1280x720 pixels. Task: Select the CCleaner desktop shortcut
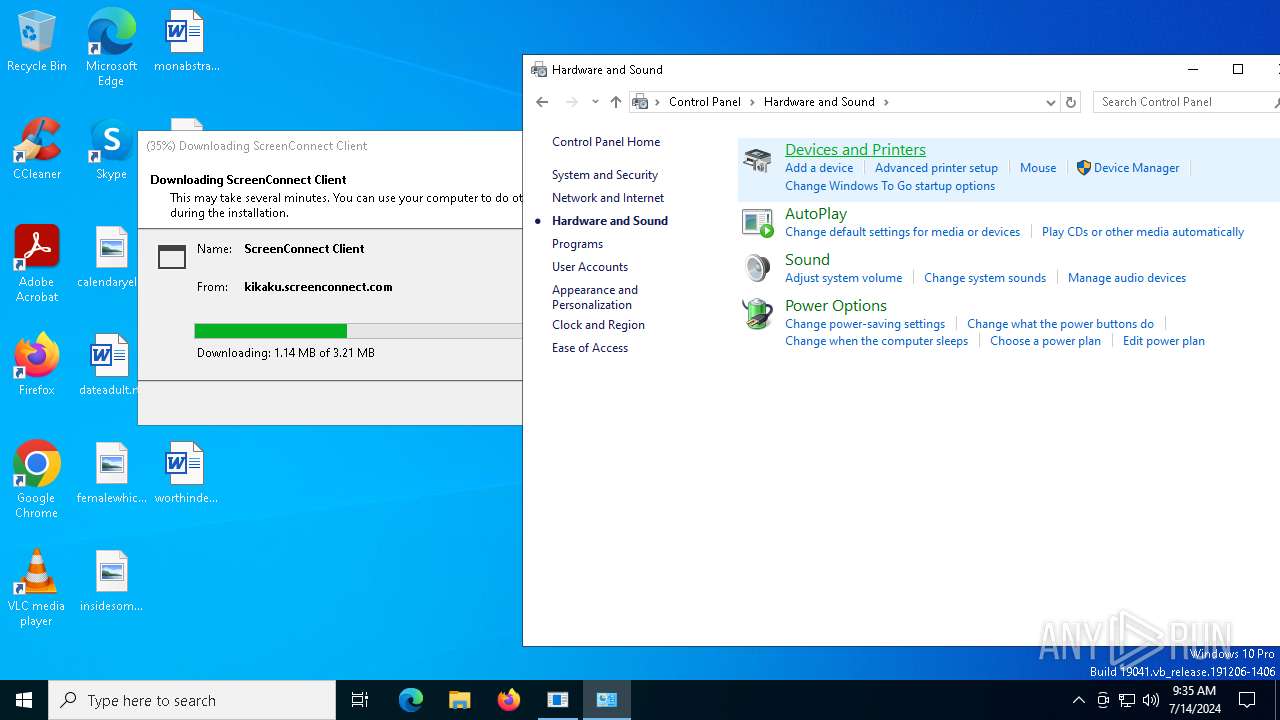pyautogui.click(x=37, y=149)
